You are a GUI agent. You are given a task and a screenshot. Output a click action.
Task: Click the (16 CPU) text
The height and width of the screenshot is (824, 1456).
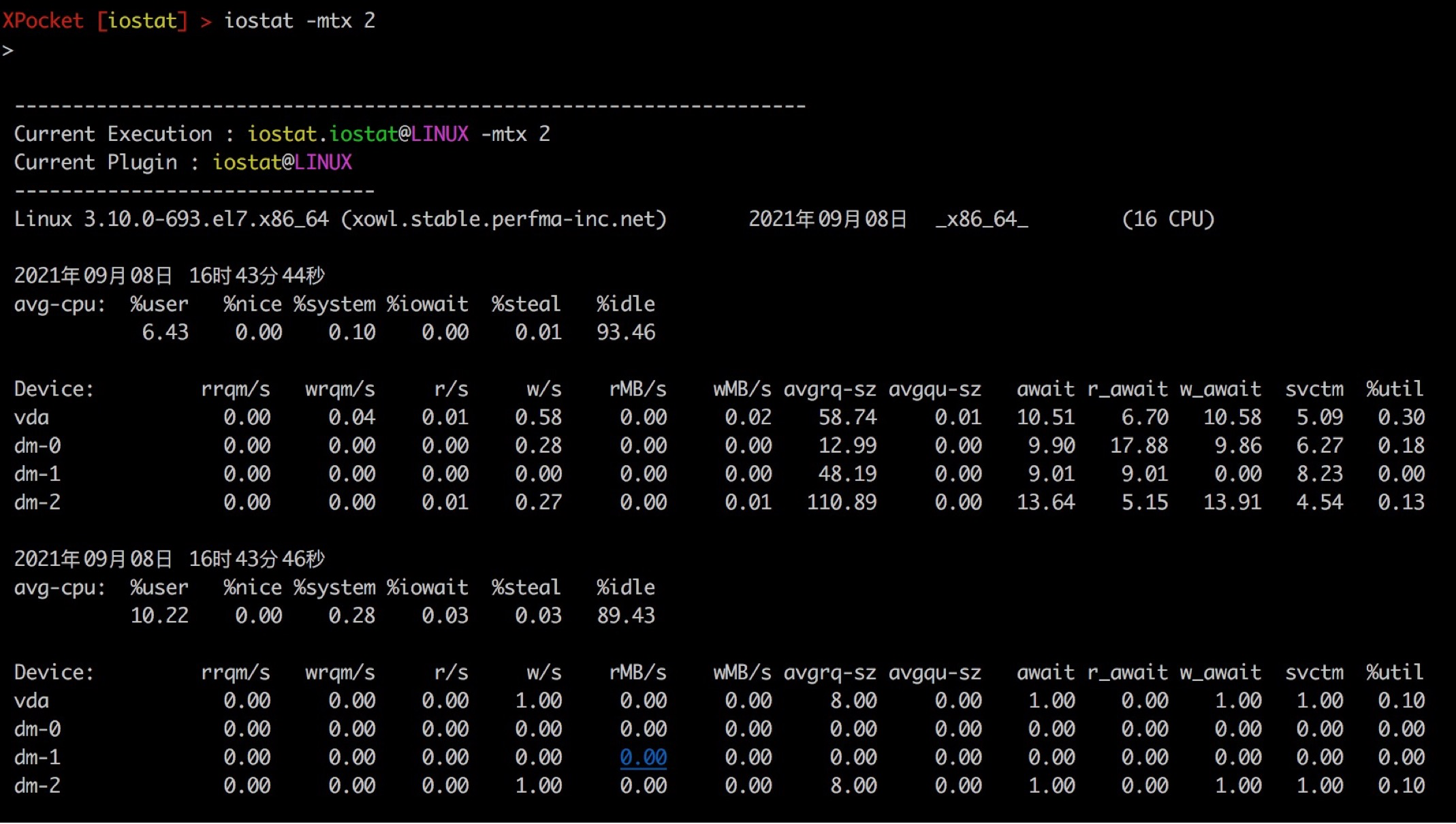pos(1169,219)
